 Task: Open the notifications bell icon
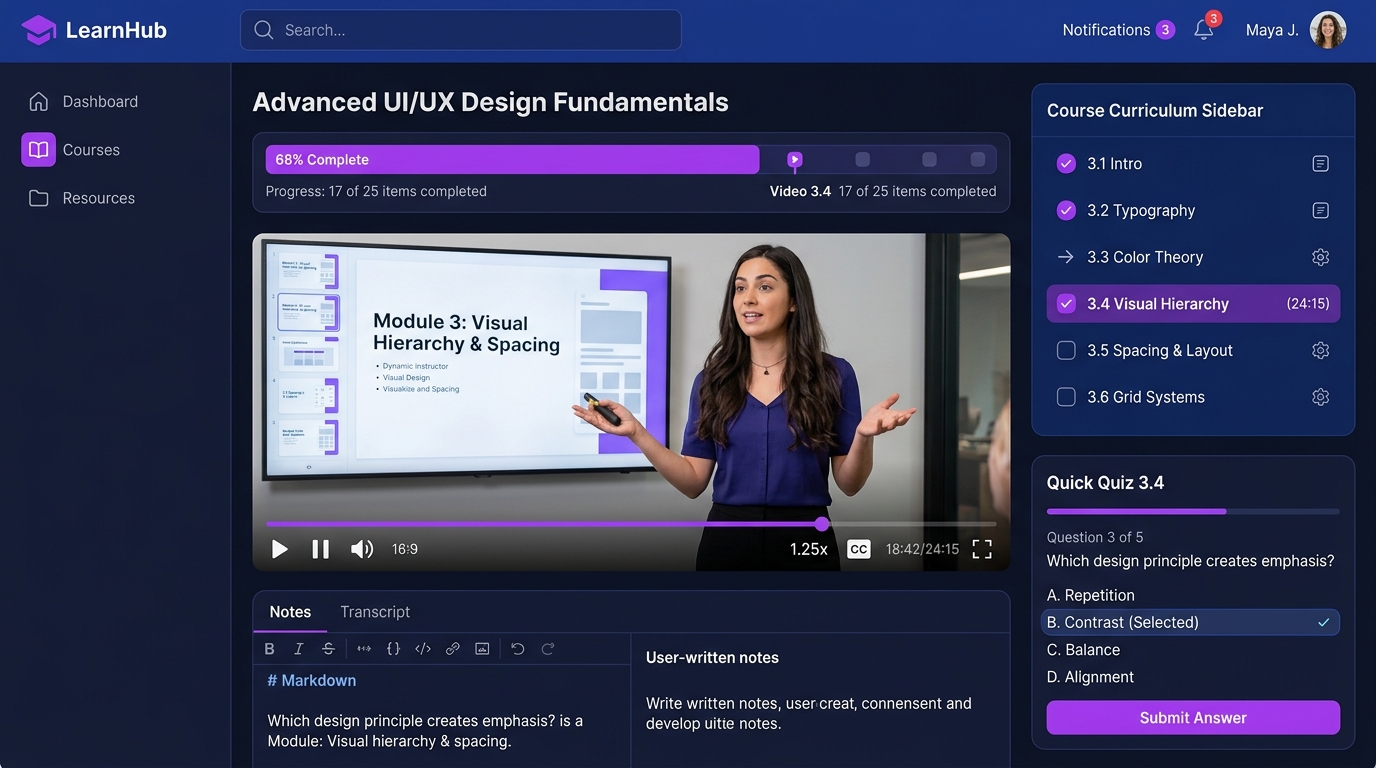(1204, 30)
